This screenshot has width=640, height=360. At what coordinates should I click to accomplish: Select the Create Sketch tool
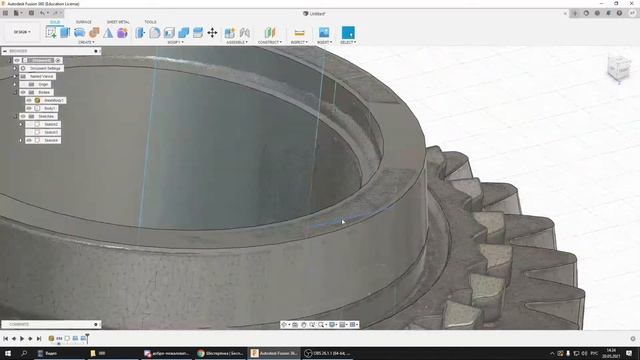click(51, 32)
